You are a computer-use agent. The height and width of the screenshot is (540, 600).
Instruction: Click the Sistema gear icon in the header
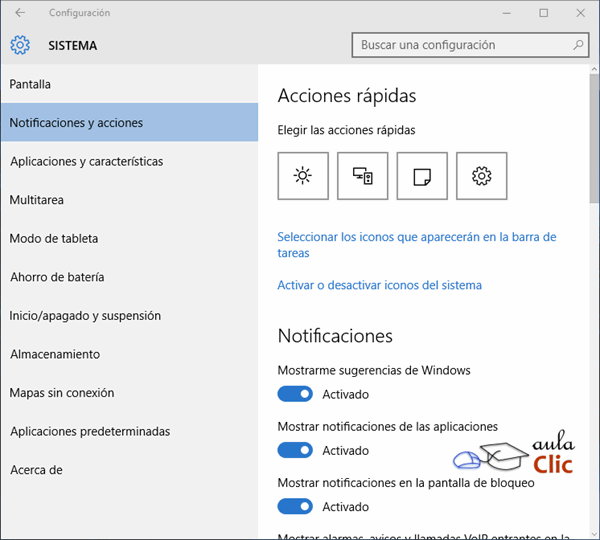tap(20, 45)
